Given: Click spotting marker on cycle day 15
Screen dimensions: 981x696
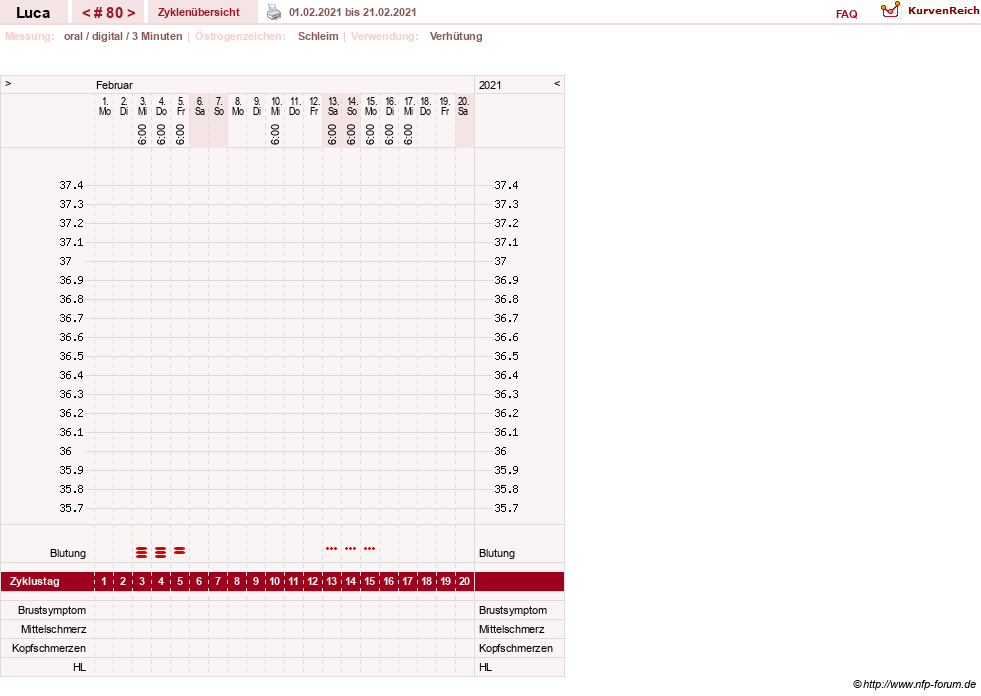Looking at the screenshot, I should pos(370,549).
